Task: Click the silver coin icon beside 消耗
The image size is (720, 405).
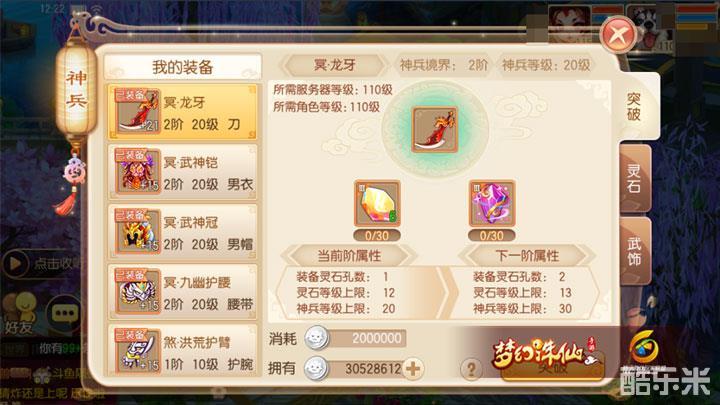Action: pos(316,338)
